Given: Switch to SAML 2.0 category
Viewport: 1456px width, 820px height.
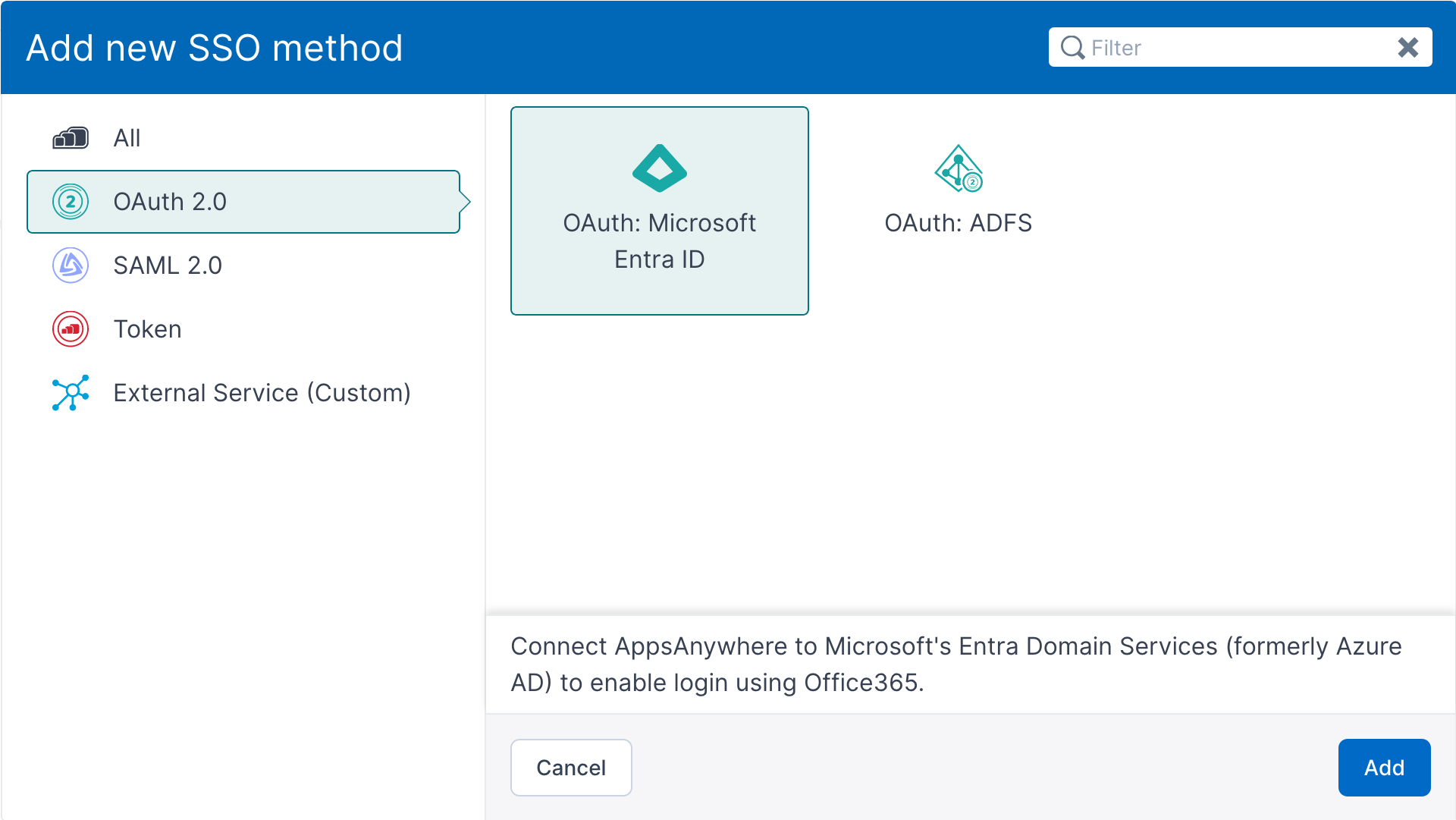Looking at the screenshot, I should tap(168, 265).
